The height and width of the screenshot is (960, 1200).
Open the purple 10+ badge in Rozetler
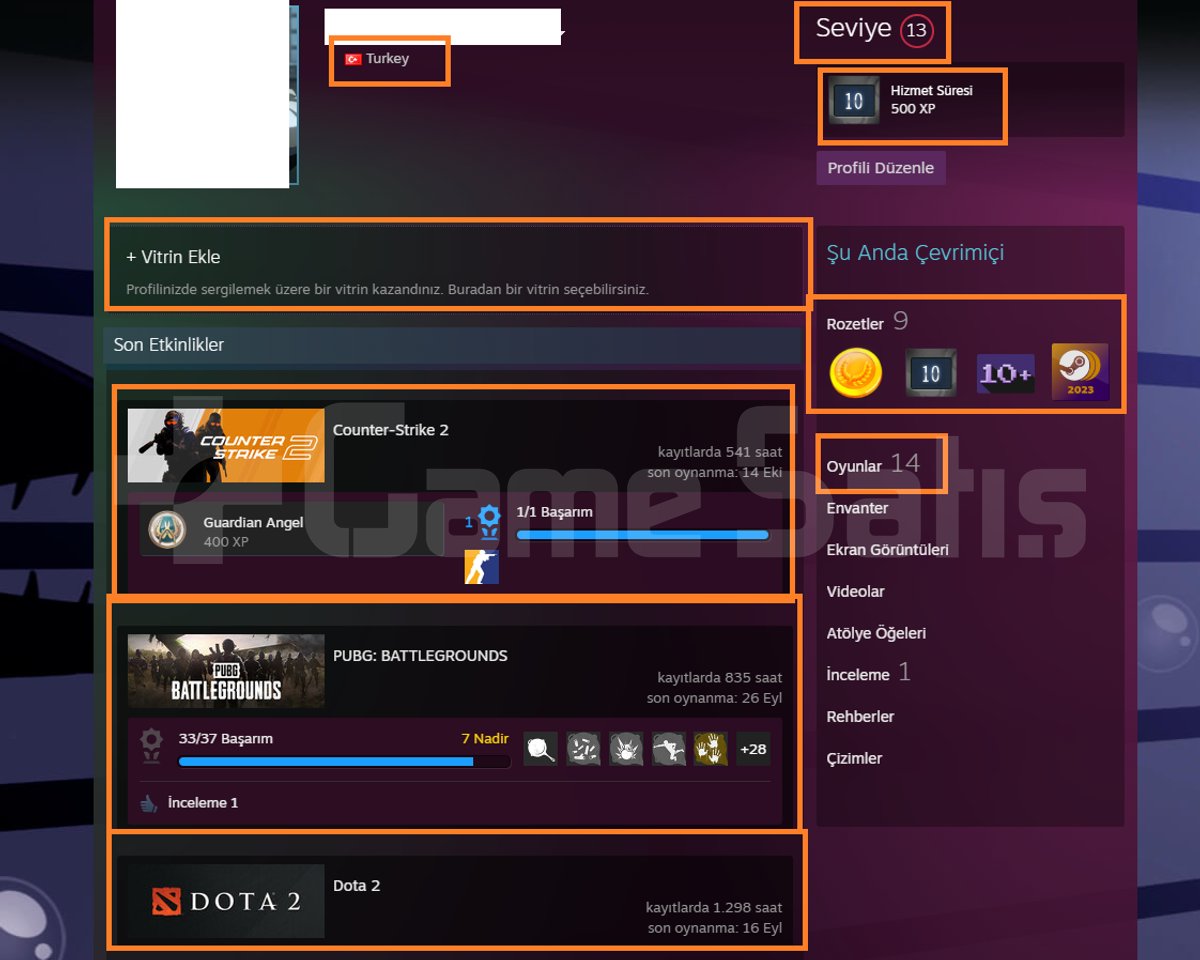pyautogui.click(x=1006, y=373)
